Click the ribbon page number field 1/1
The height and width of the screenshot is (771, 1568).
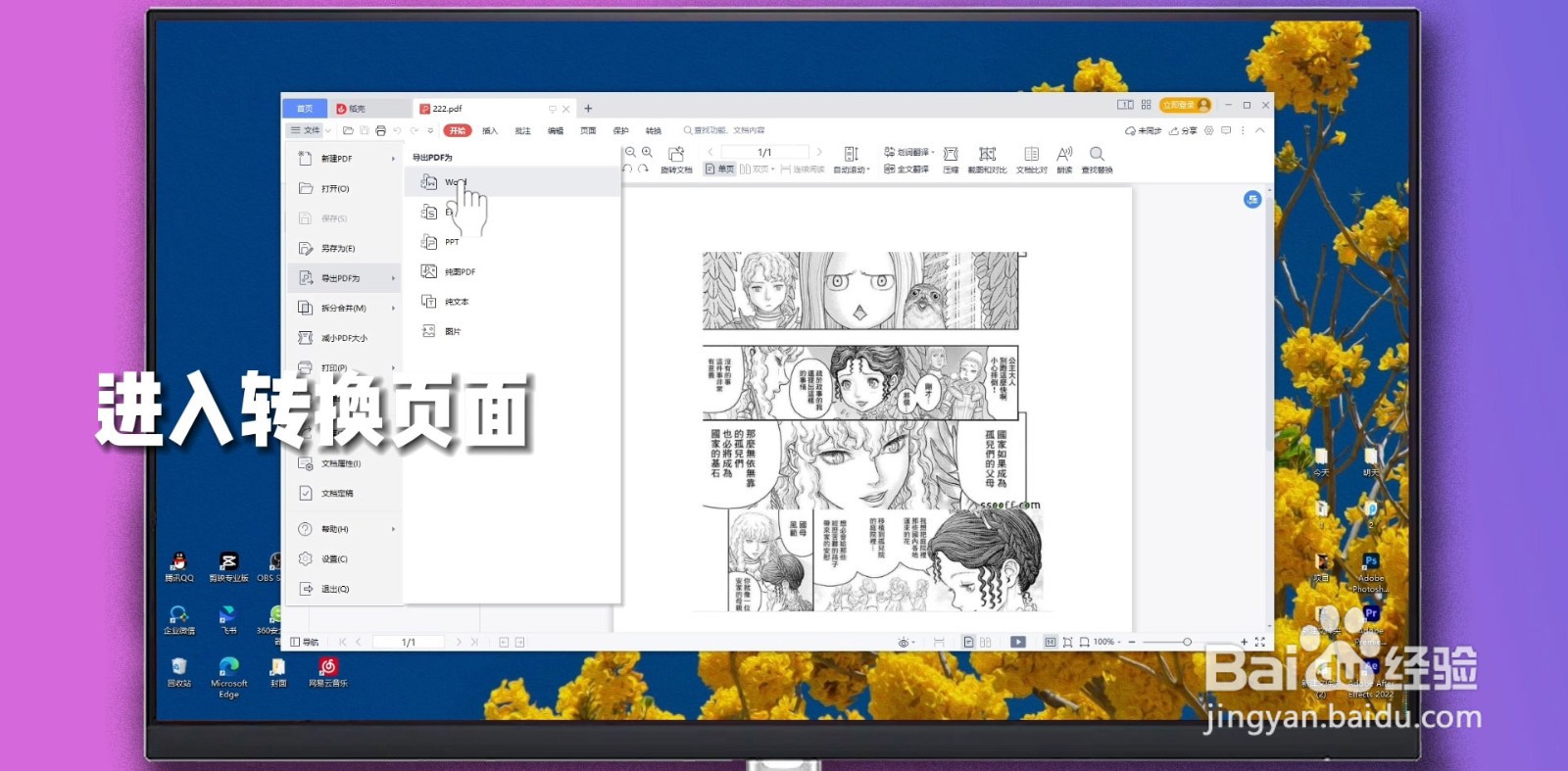(x=764, y=152)
